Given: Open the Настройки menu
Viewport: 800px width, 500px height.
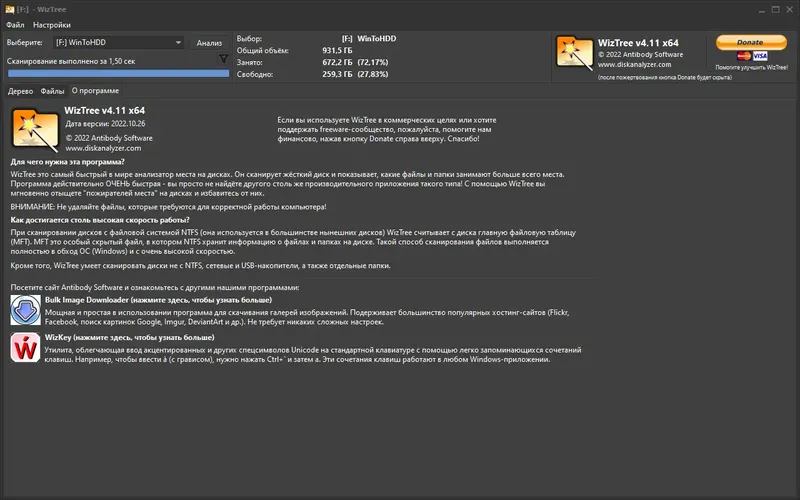Looking at the screenshot, I should 52,24.
